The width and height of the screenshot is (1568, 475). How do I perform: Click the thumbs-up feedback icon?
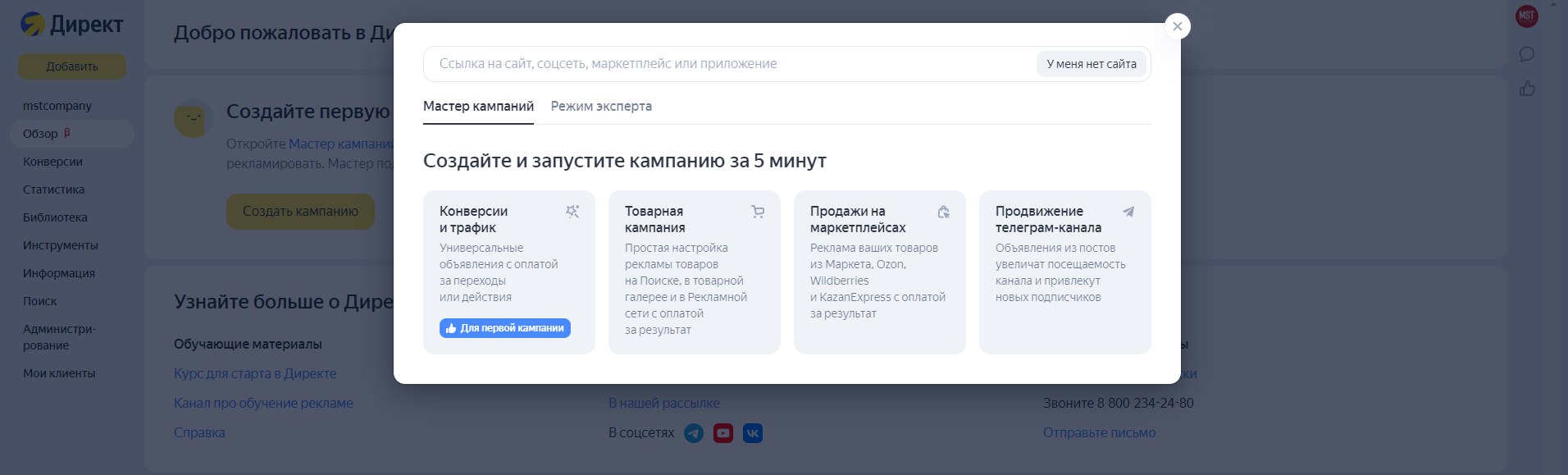pos(1527,88)
